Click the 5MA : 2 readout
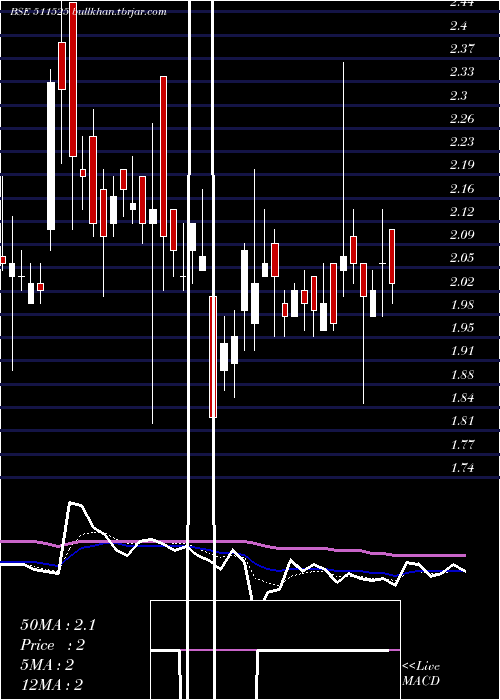The width and height of the screenshot is (500, 700). [x=47, y=665]
